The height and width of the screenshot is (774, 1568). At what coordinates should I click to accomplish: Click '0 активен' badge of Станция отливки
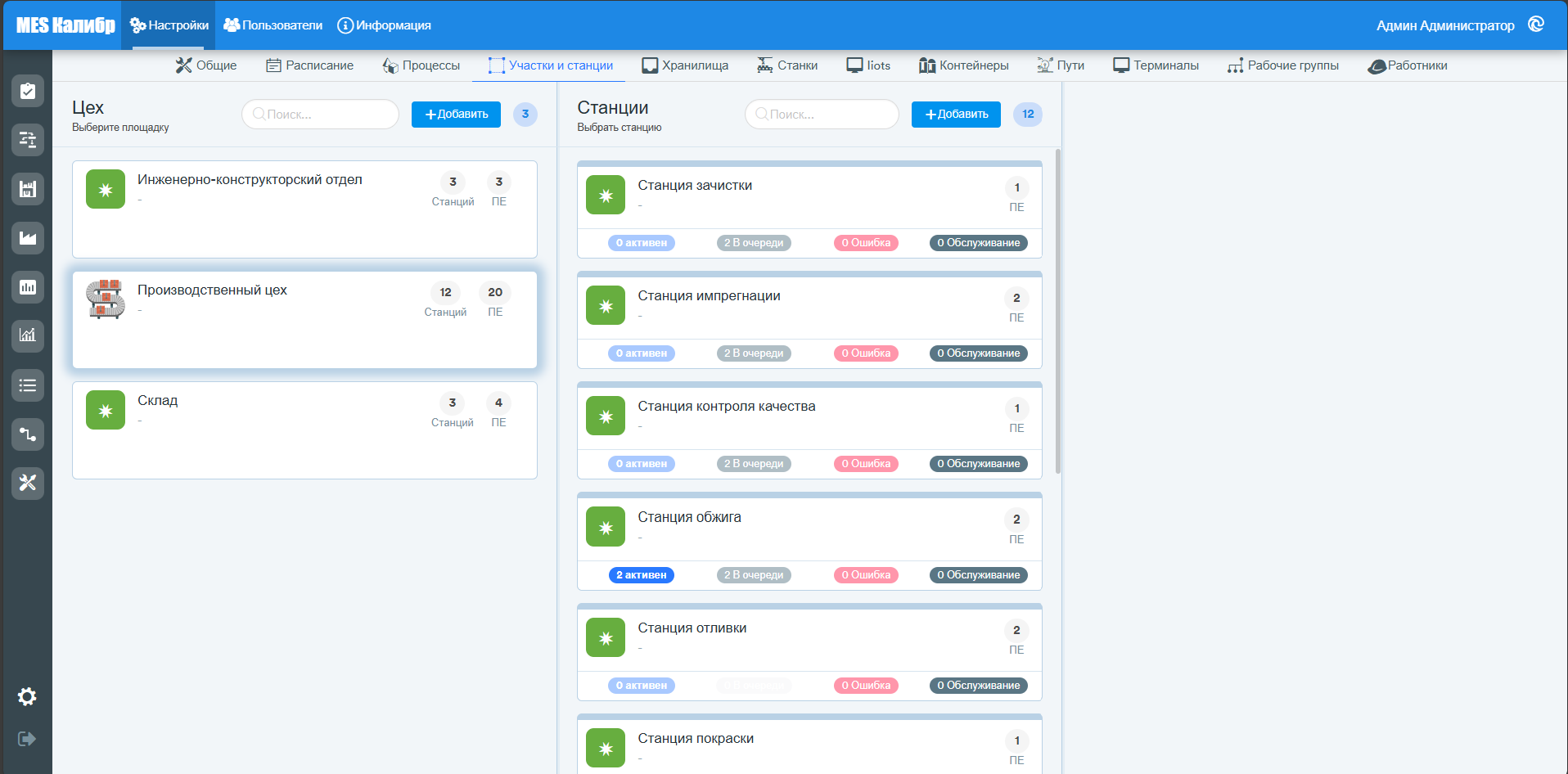pos(642,686)
